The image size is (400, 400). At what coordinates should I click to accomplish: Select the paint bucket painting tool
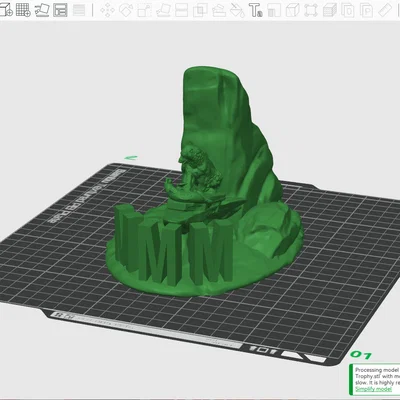[237, 10]
